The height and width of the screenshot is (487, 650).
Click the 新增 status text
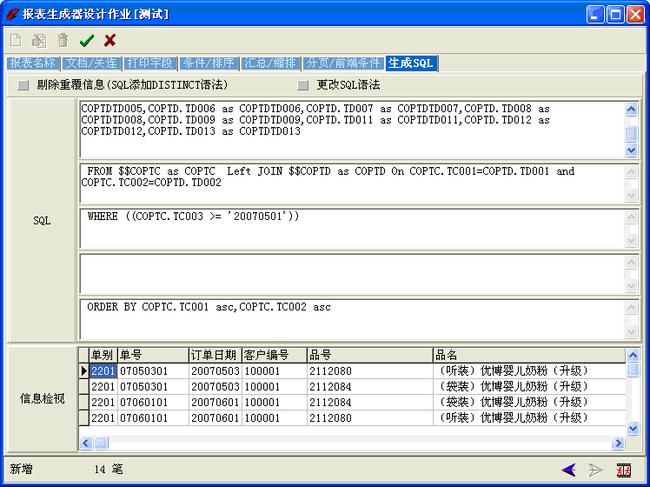click(21, 470)
